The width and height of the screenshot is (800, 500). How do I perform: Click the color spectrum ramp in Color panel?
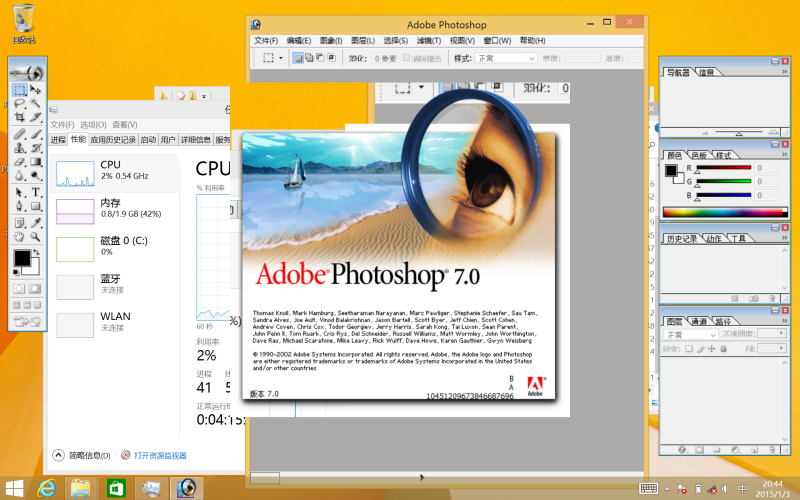[724, 212]
